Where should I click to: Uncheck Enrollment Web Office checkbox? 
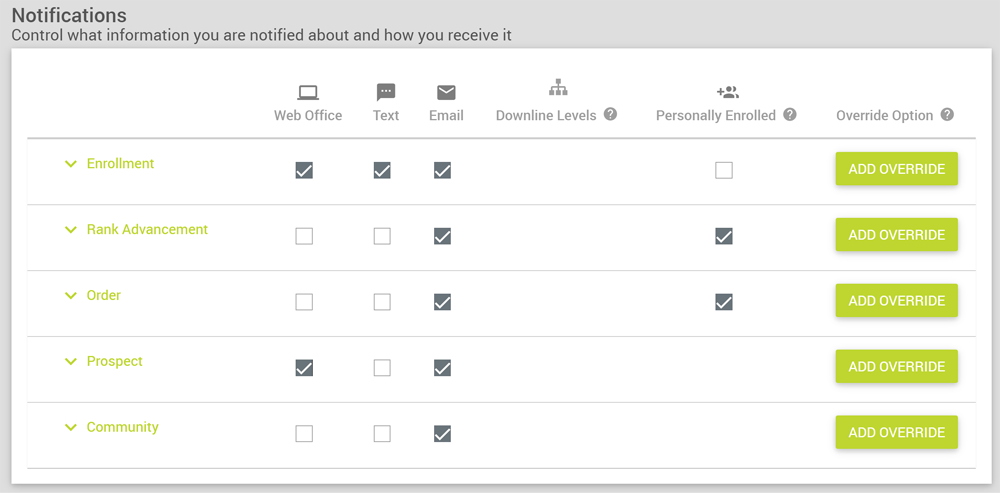(304, 170)
